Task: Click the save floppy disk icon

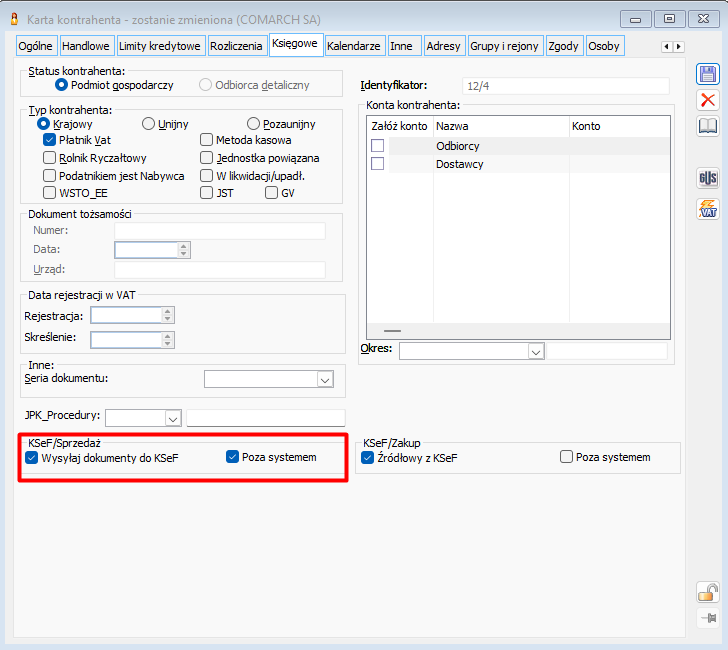Action: point(708,74)
